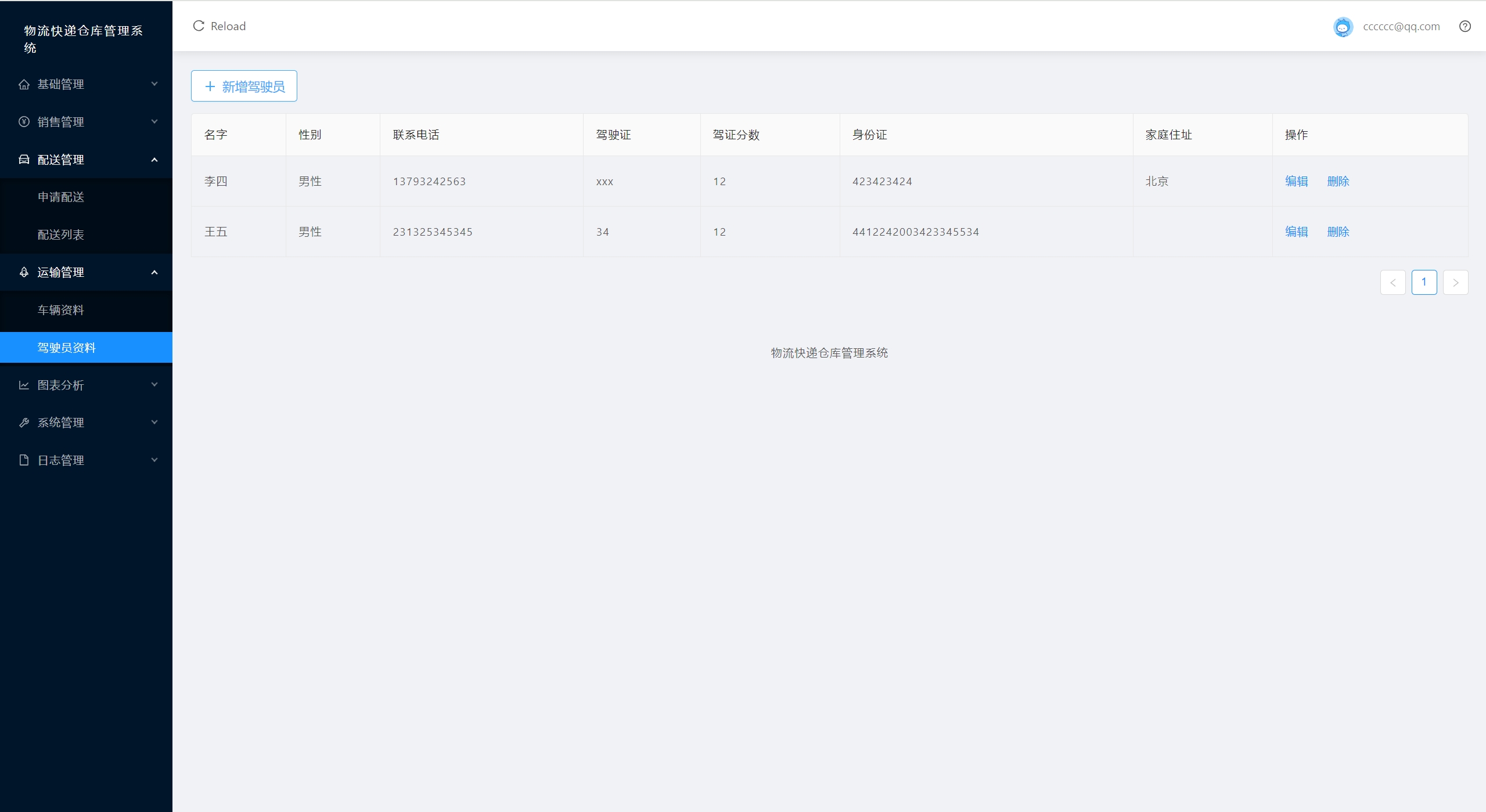
Task: Click the rocket icon beside 运输管理
Action: point(24,272)
